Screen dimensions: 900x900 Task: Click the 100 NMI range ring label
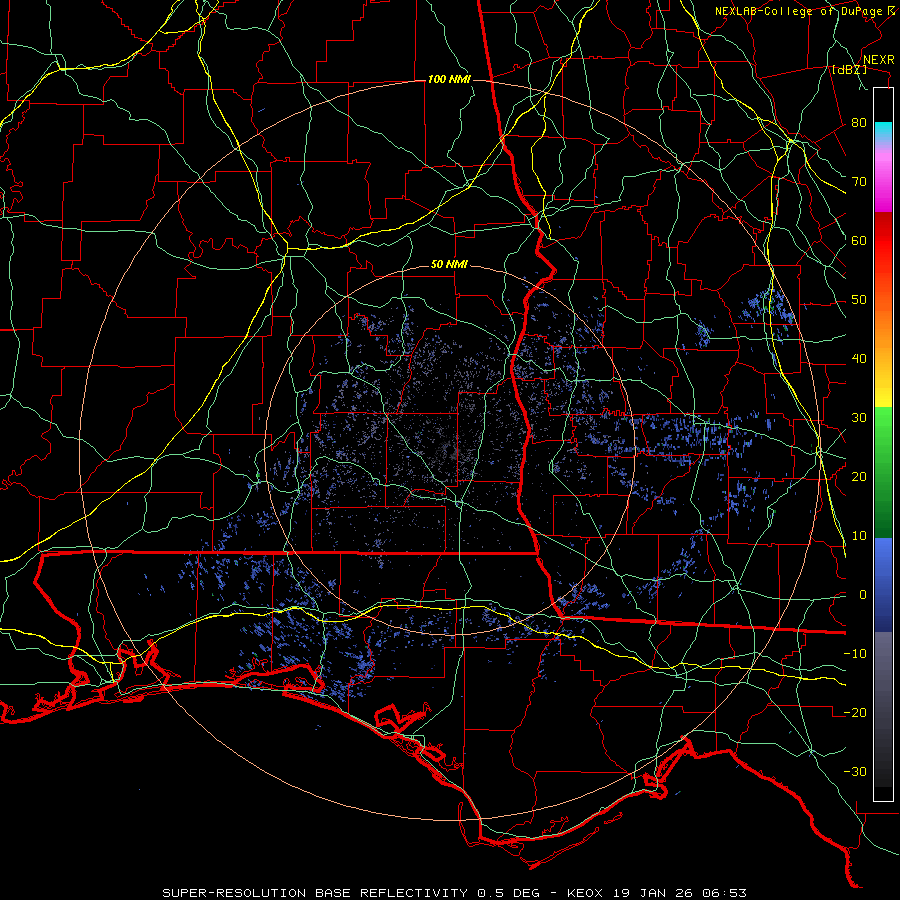click(x=449, y=79)
